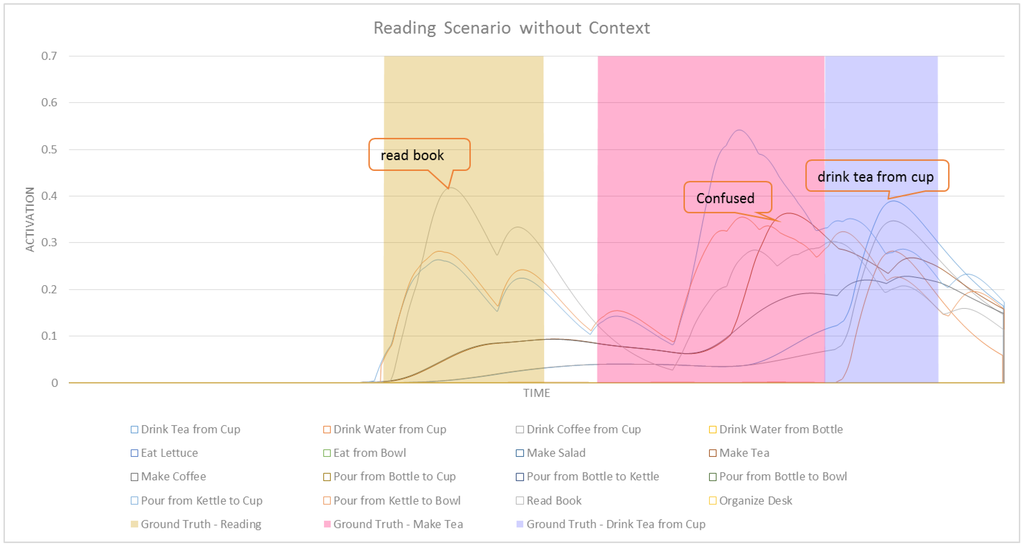Click the 'drink tea from cup' callout
This screenshot has height=546, width=1024.
click(x=875, y=177)
